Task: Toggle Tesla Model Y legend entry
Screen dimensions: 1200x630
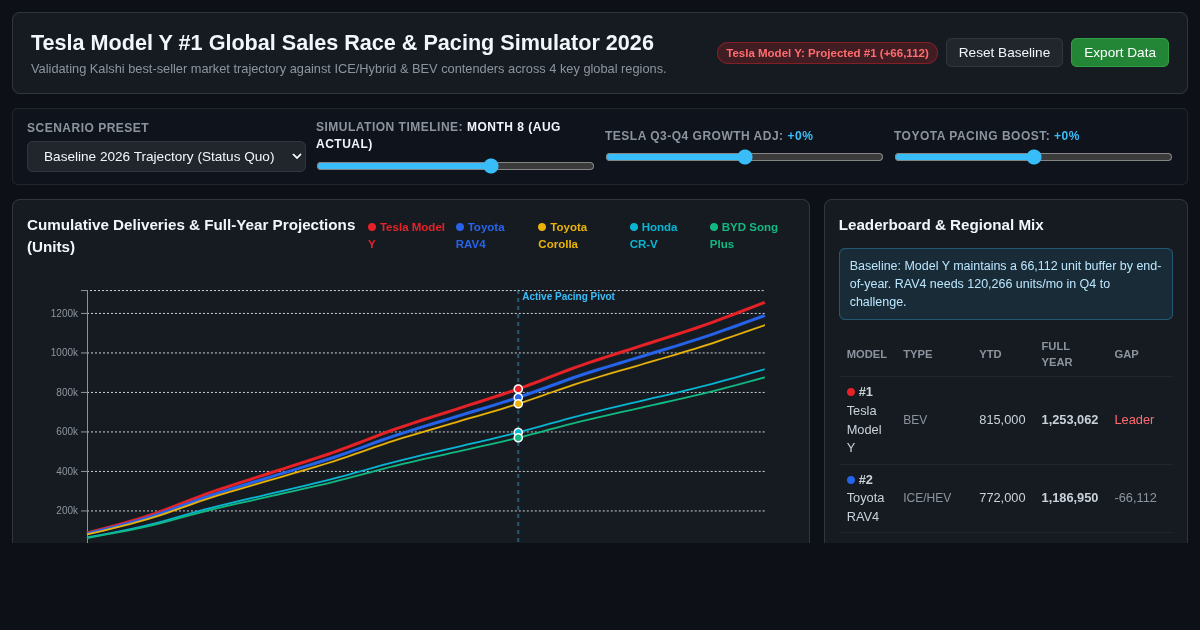Action: tap(406, 235)
